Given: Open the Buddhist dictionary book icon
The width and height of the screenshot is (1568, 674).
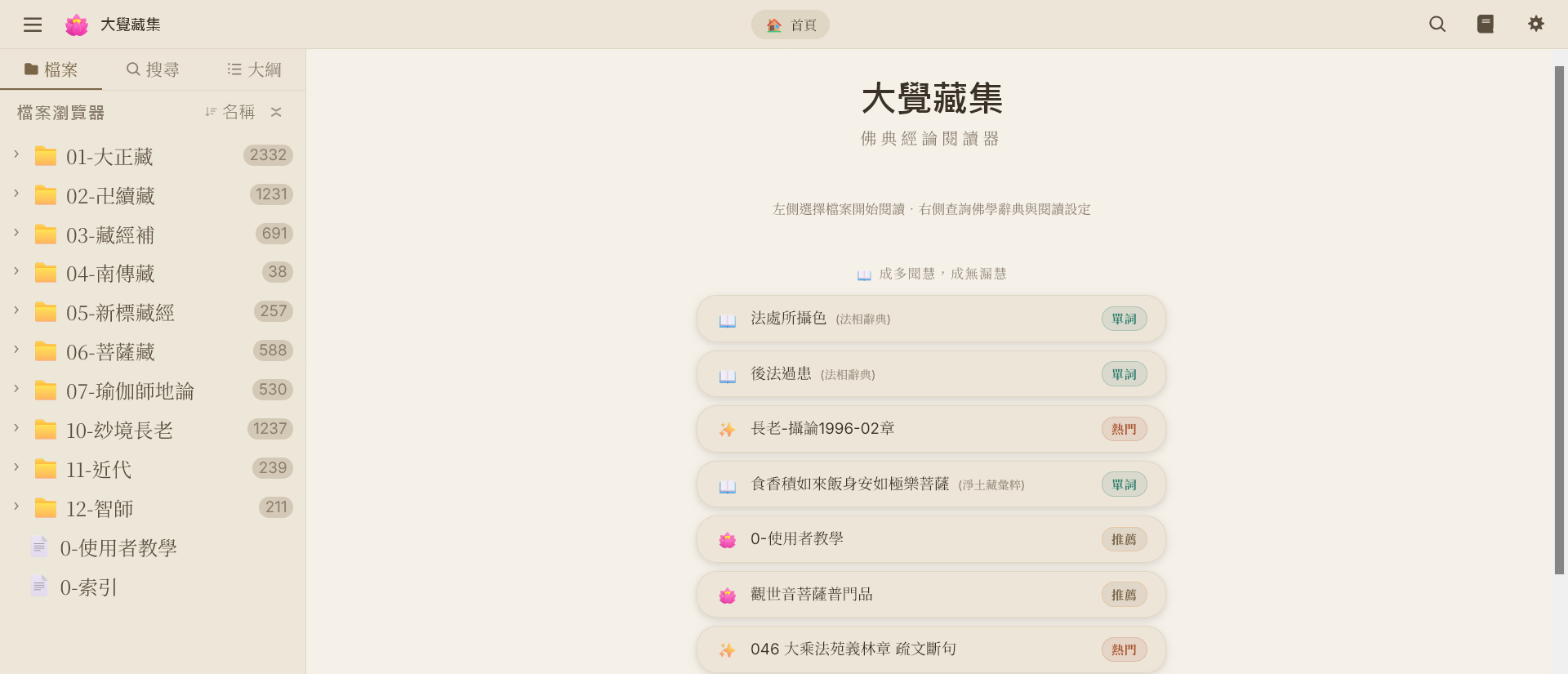Looking at the screenshot, I should tap(1486, 25).
